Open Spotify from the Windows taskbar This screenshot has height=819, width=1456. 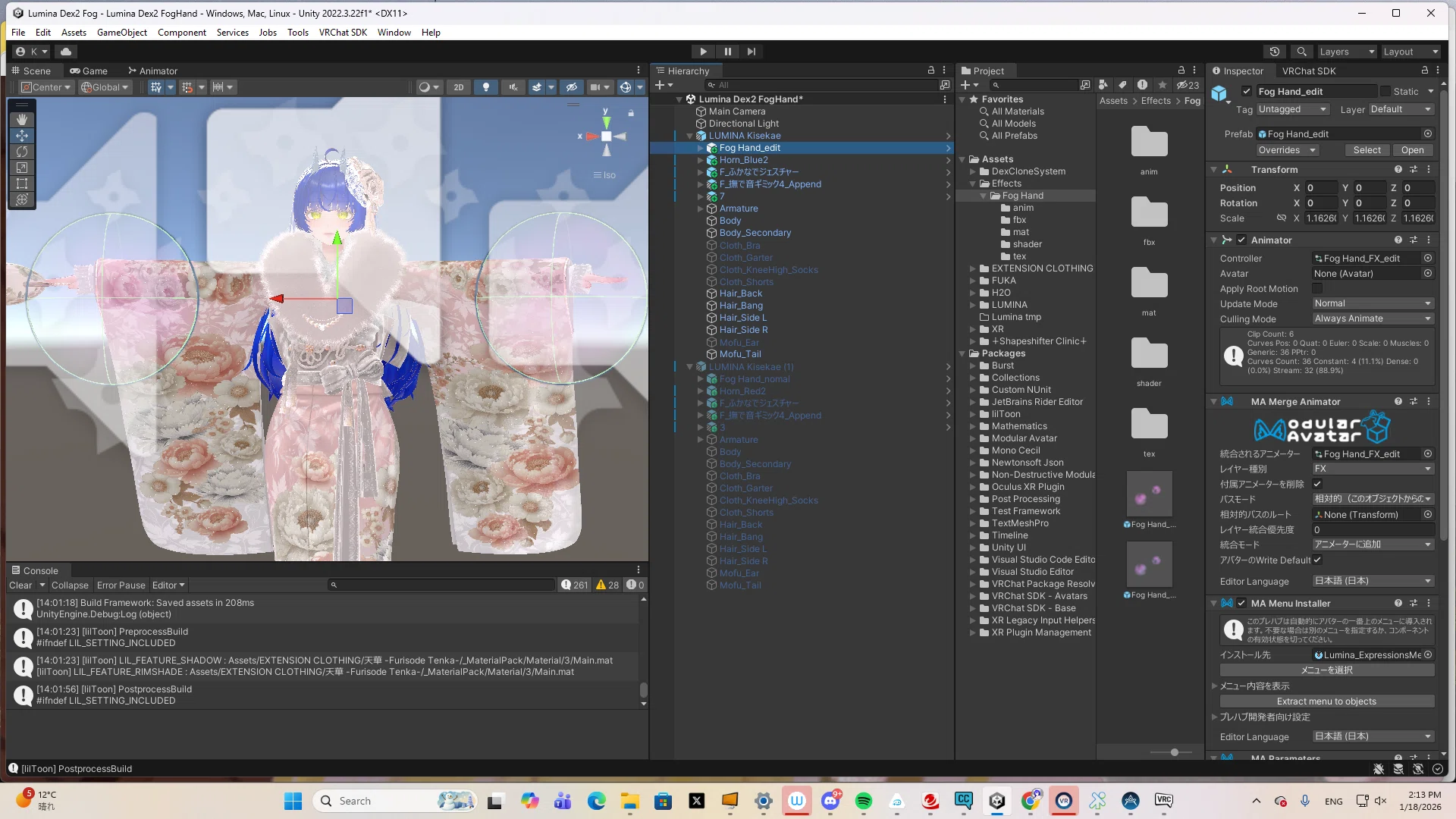[x=864, y=801]
